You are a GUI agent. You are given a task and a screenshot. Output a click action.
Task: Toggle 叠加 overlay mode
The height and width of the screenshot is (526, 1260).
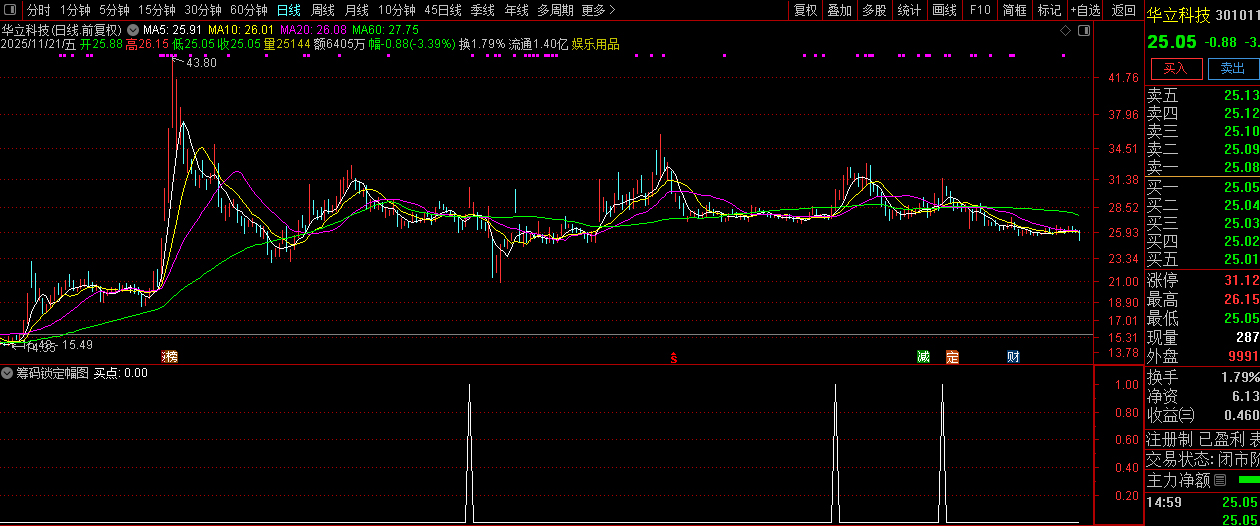click(x=839, y=10)
